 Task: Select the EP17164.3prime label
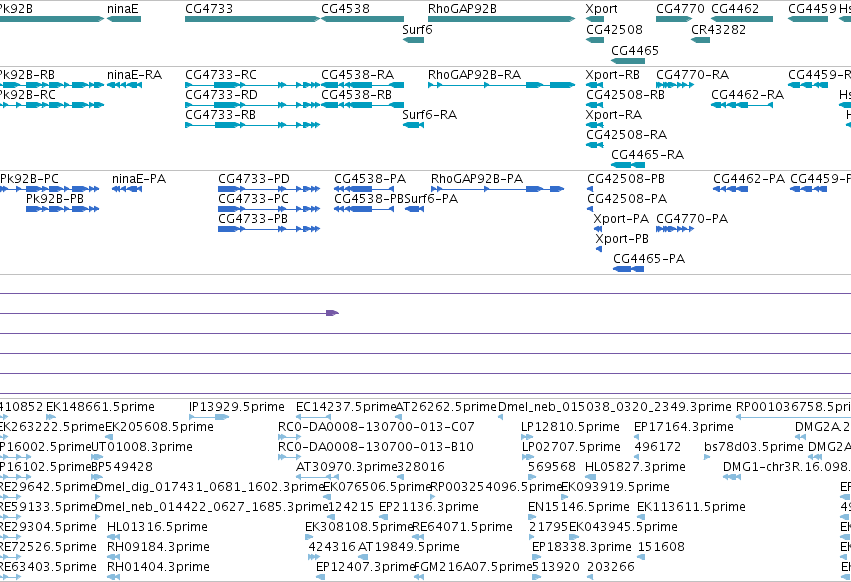click(684, 427)
